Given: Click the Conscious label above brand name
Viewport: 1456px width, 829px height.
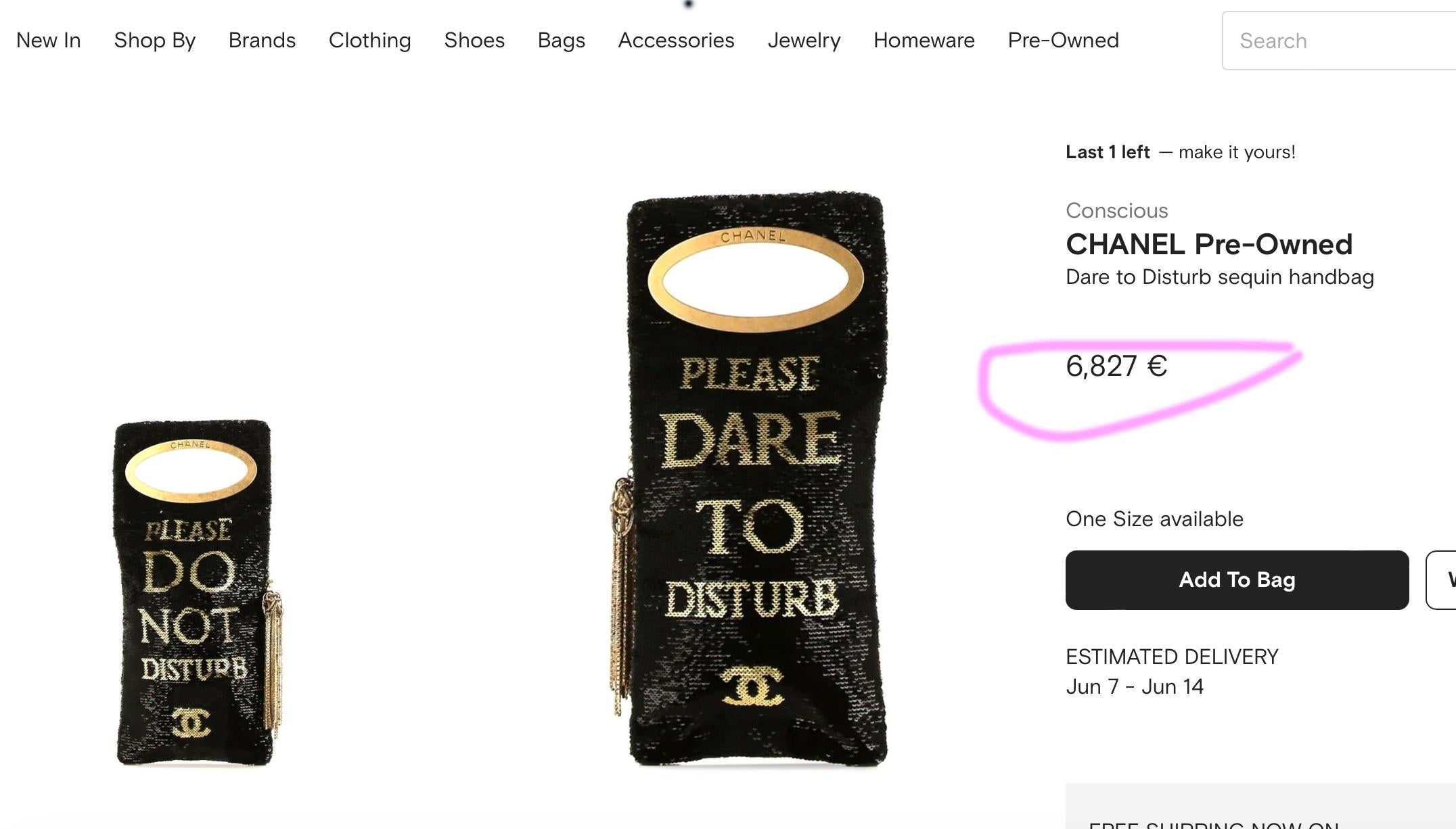Looking at the screenshot, I should [x=1116, y=211].
